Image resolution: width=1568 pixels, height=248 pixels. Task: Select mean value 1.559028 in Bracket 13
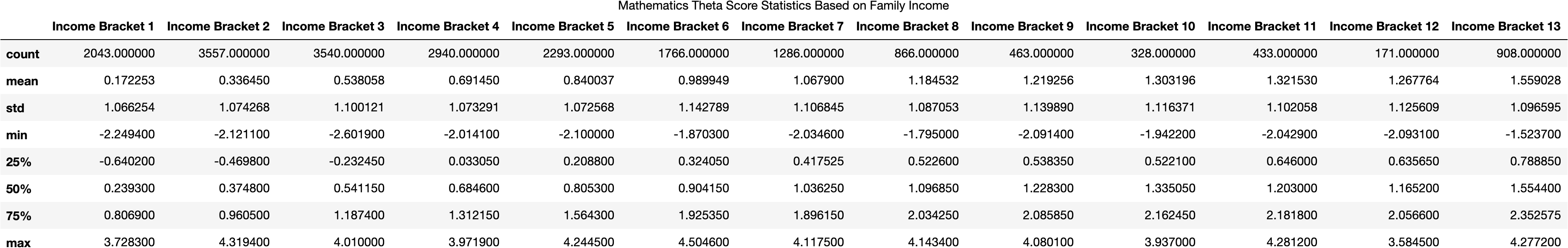click(1530, 80)
